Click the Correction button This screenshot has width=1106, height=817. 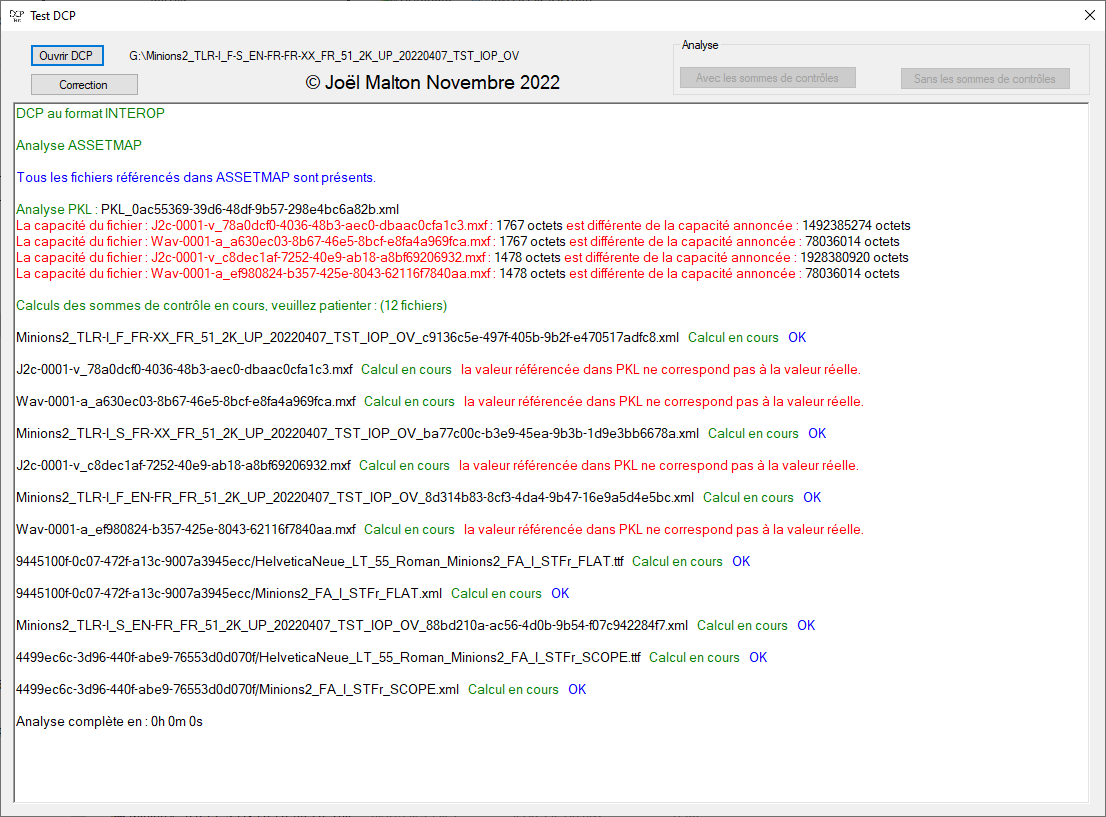[x=84, y=85]
